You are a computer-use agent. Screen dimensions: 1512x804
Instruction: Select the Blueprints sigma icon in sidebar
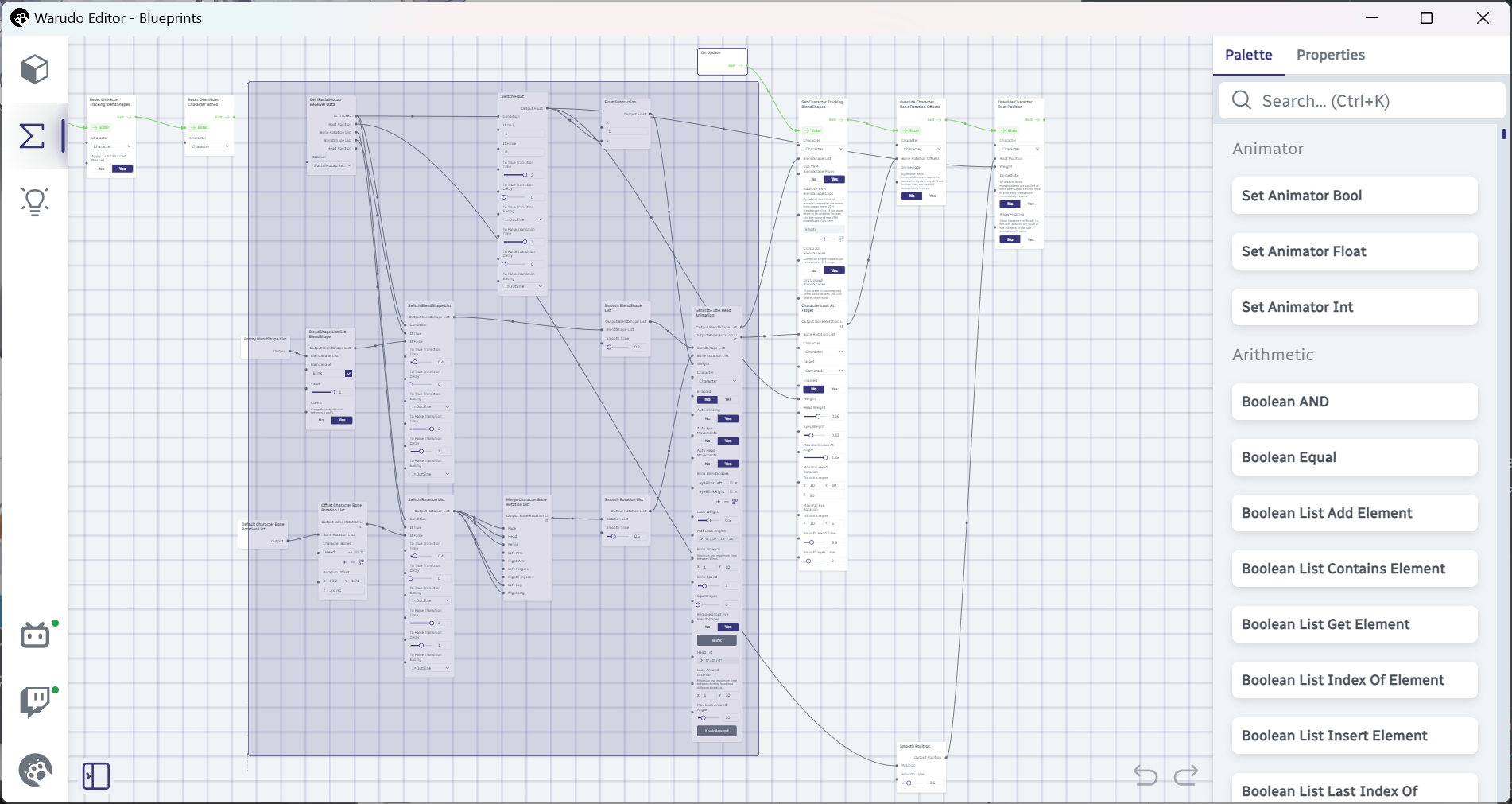(x=32, y=136)
